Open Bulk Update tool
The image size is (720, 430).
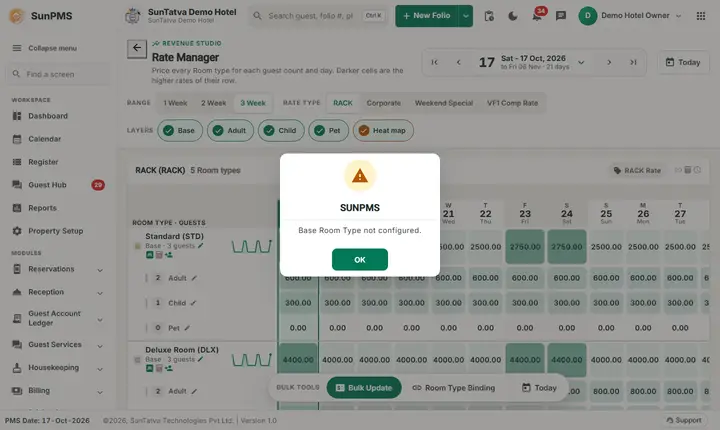click(x=364, y=388)
